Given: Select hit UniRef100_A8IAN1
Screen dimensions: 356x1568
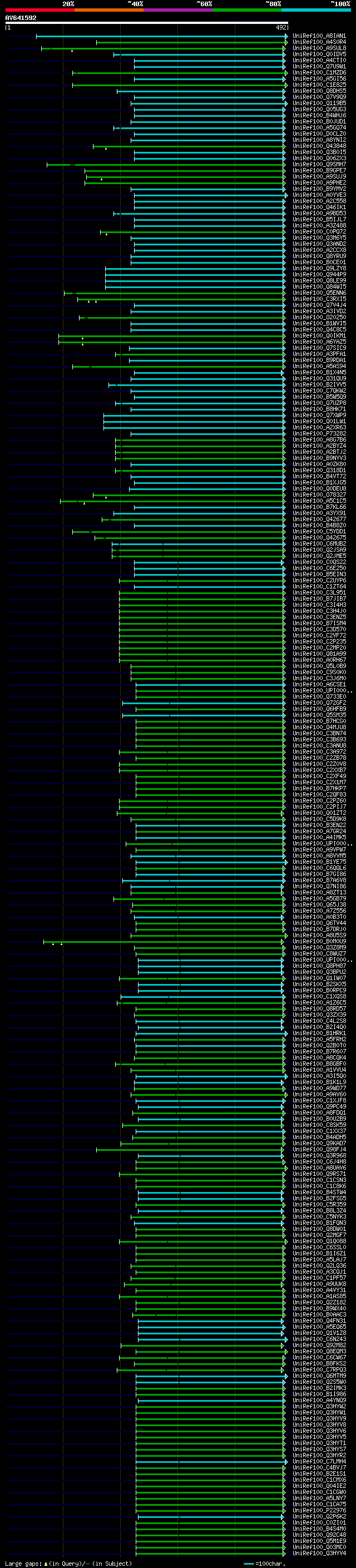Looking at the screenshot, I should pyautogui.click(x=319, y=37).
